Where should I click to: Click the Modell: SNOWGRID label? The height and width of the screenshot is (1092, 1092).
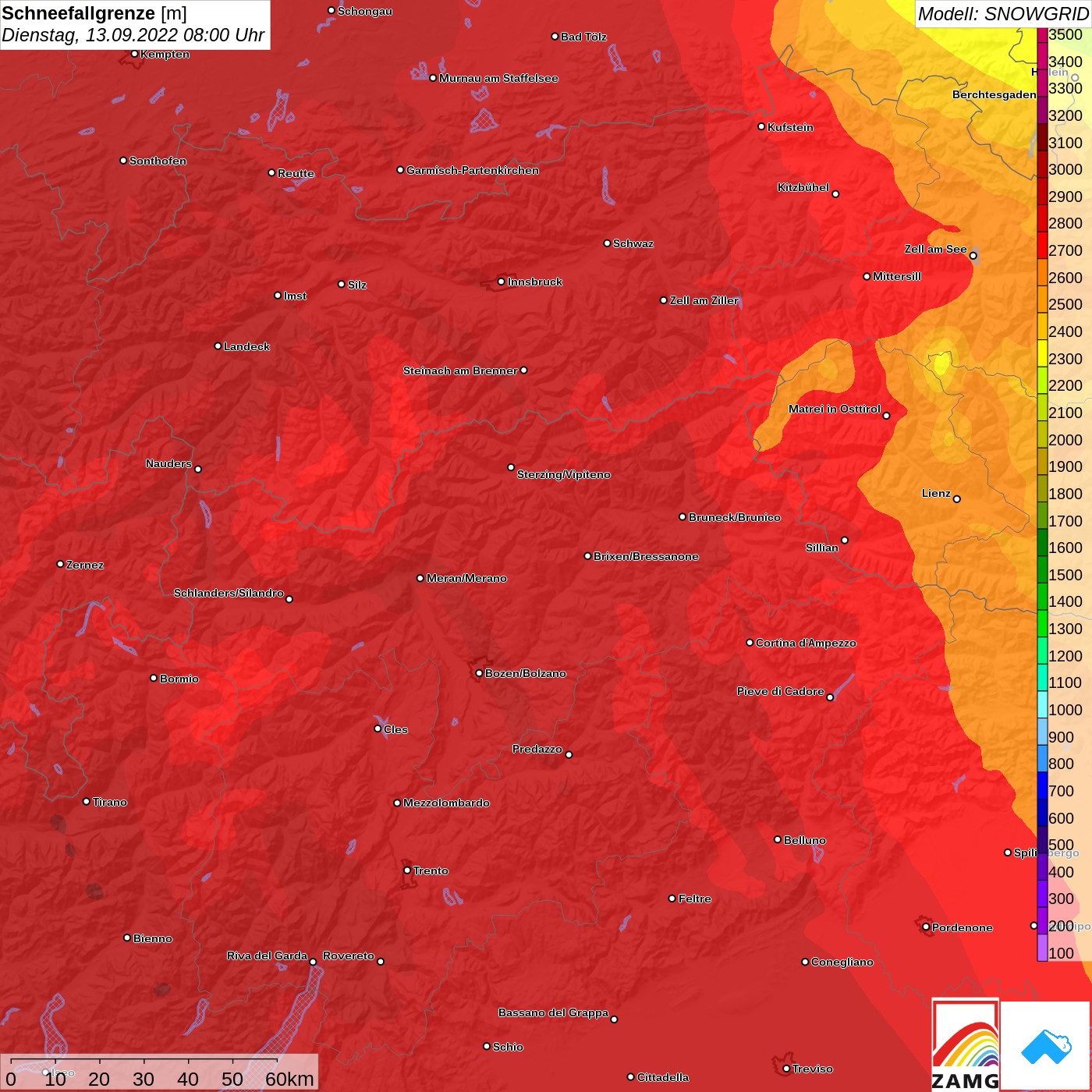1002,13
